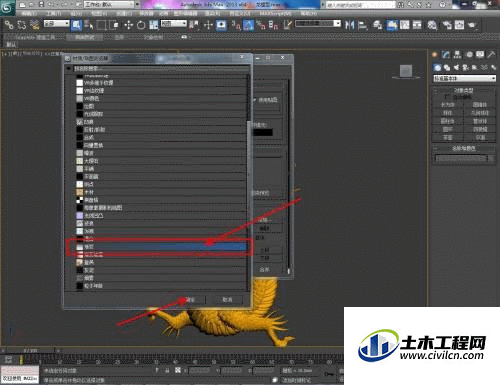500x385 pixels.
Task: Switch to the Utilities panel tab
Action: click(491, 54)
